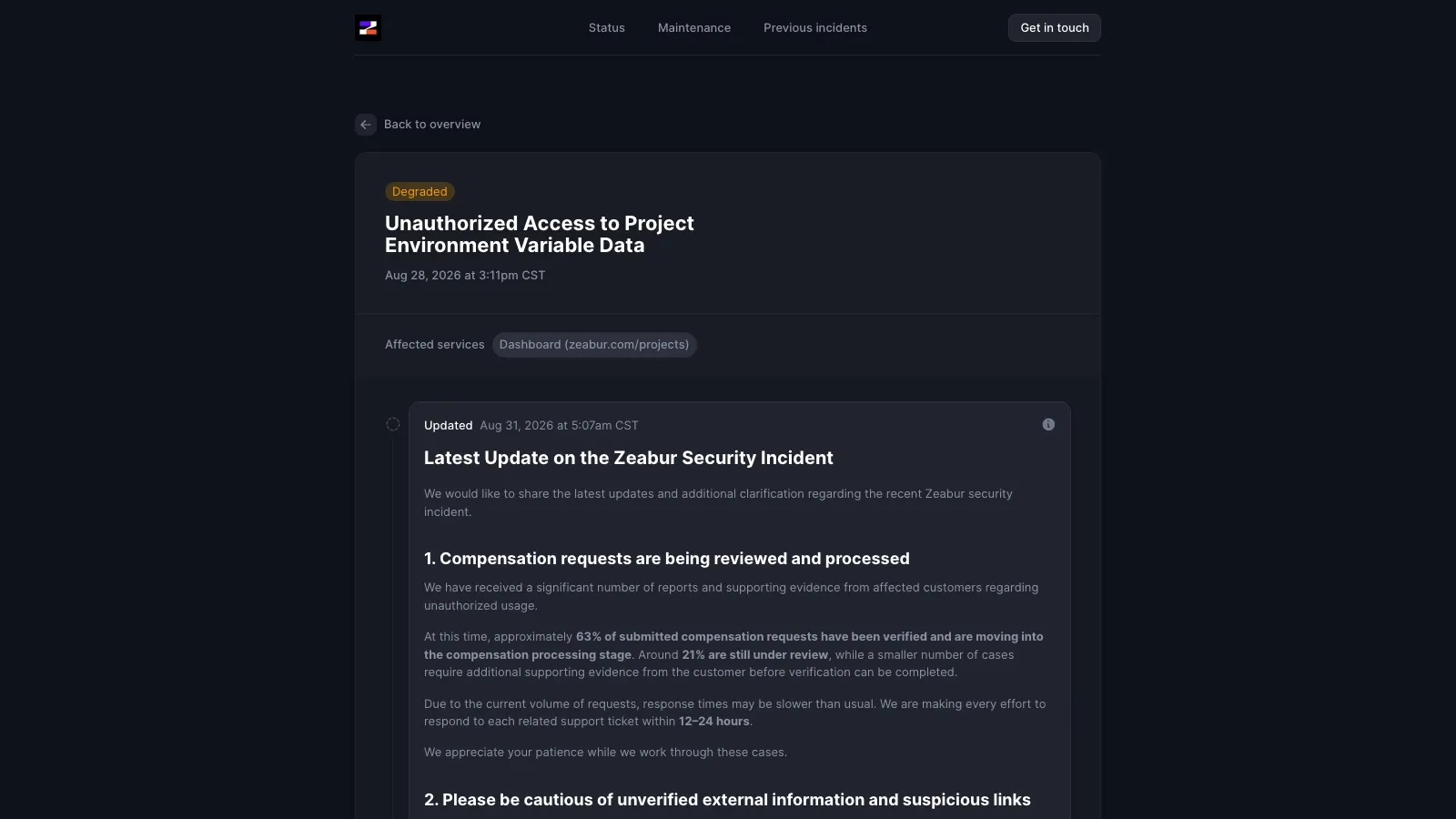The image size is (1456, 819).
Task: Click the bold 12–24 hours text
Action: (714, 722)
